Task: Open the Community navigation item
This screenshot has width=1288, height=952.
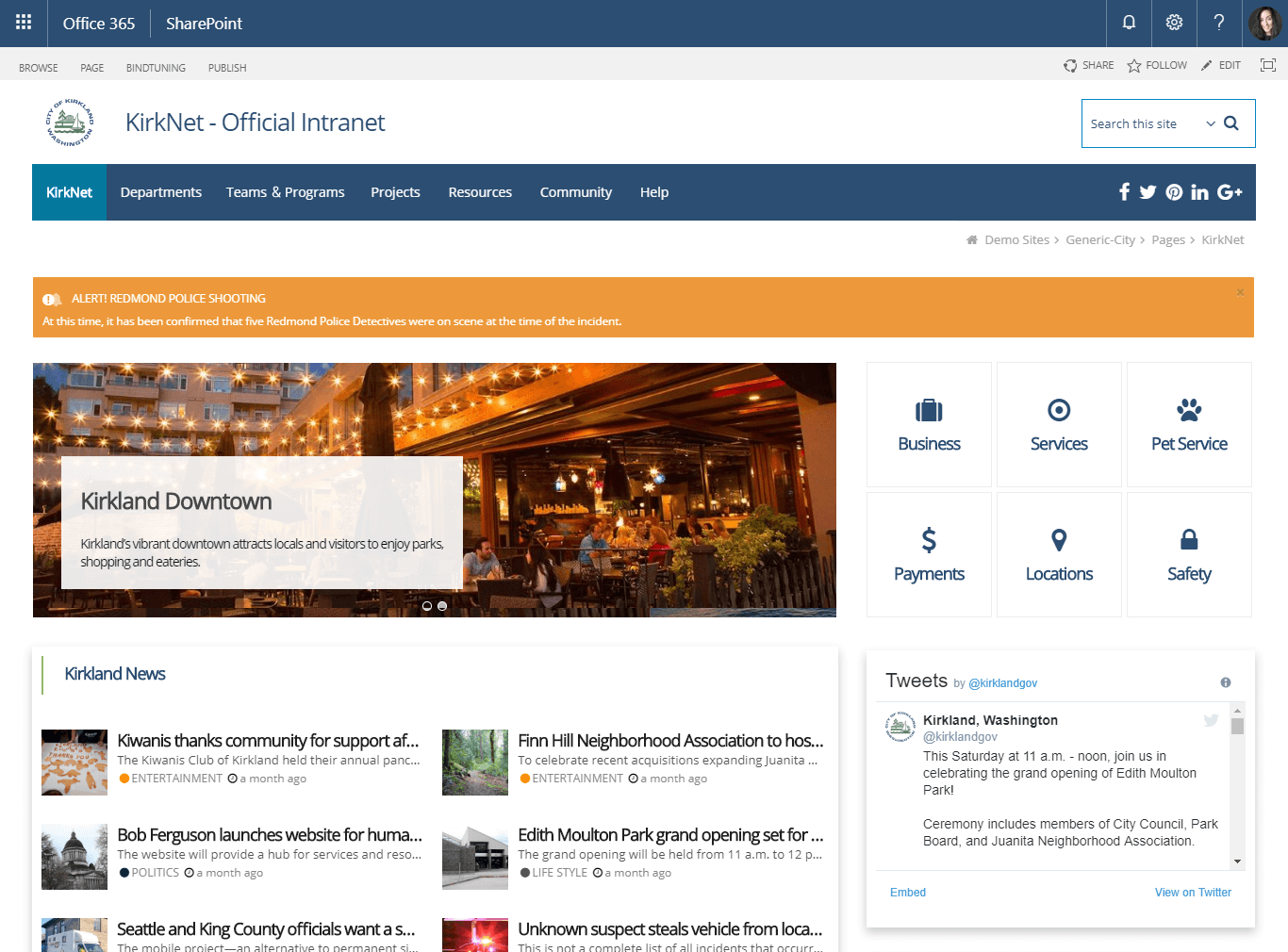Action: tap(576, 192)
